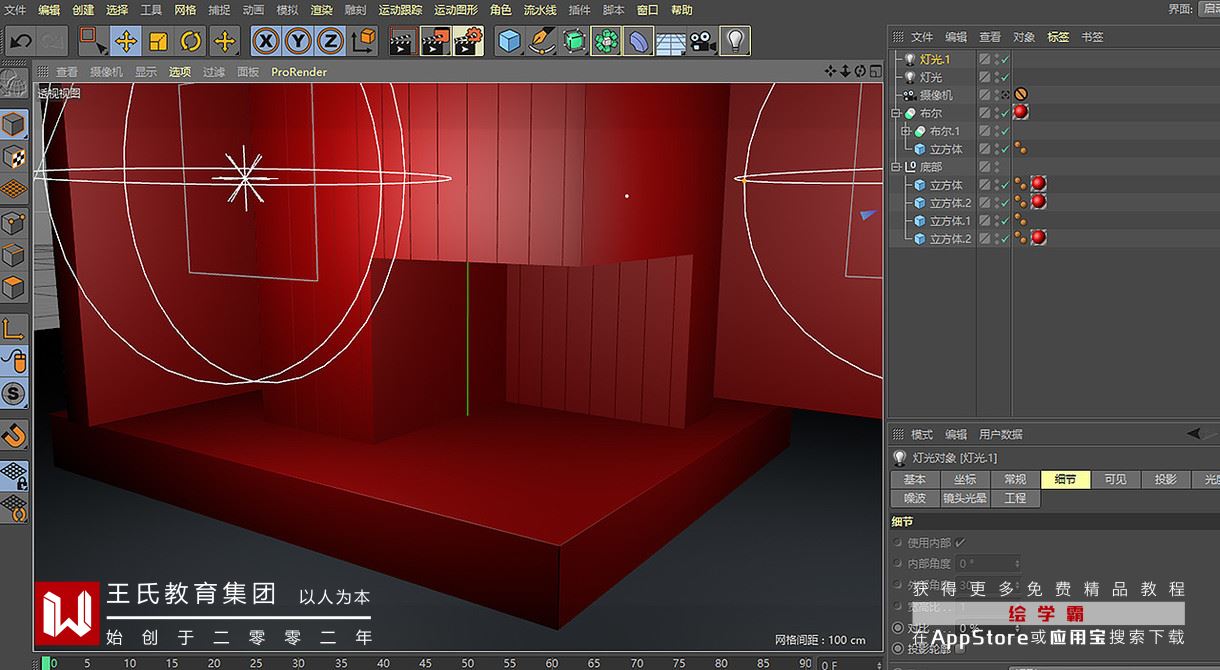Toggle the X axis lock
This screenshot has width=1220, height=670.
265,41
